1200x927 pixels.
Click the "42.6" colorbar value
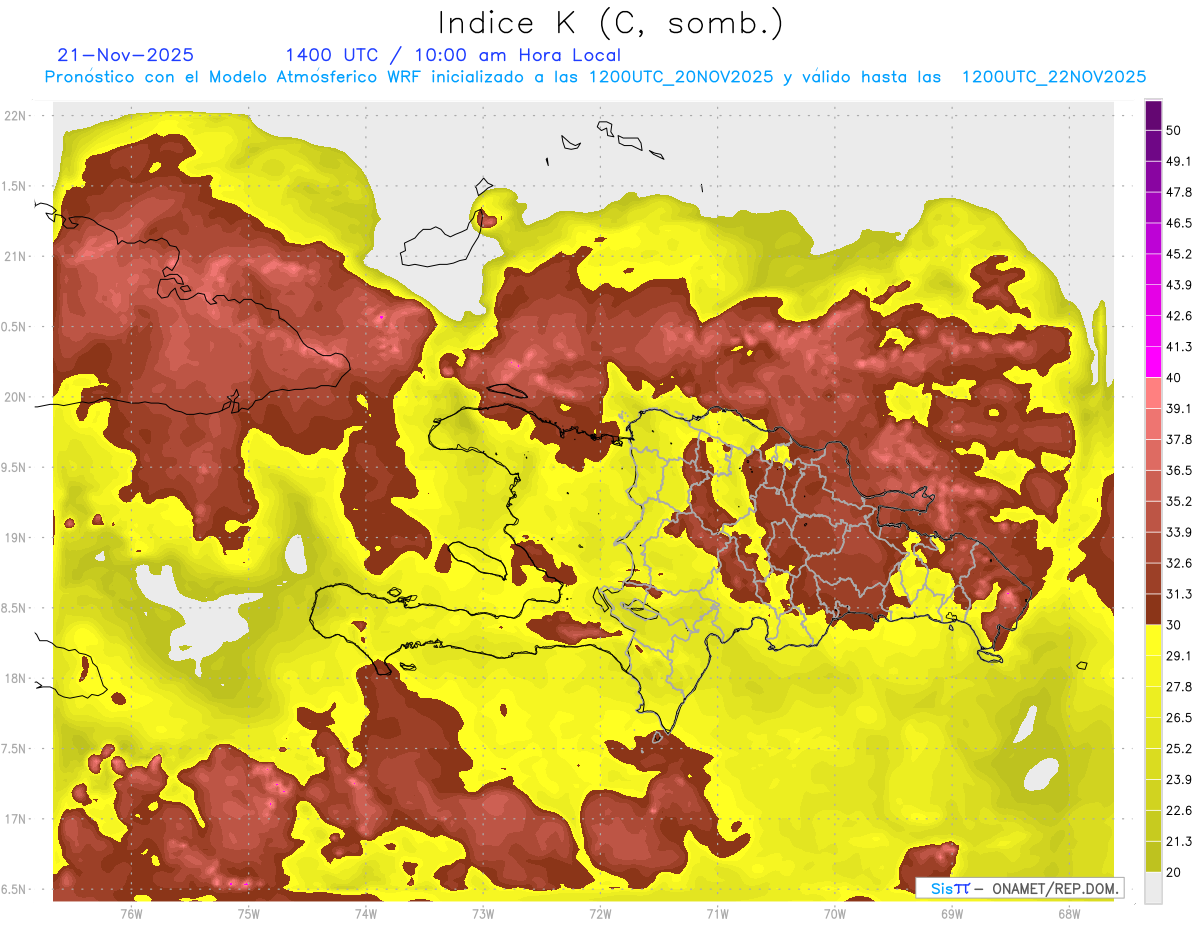coord(1179,317)
